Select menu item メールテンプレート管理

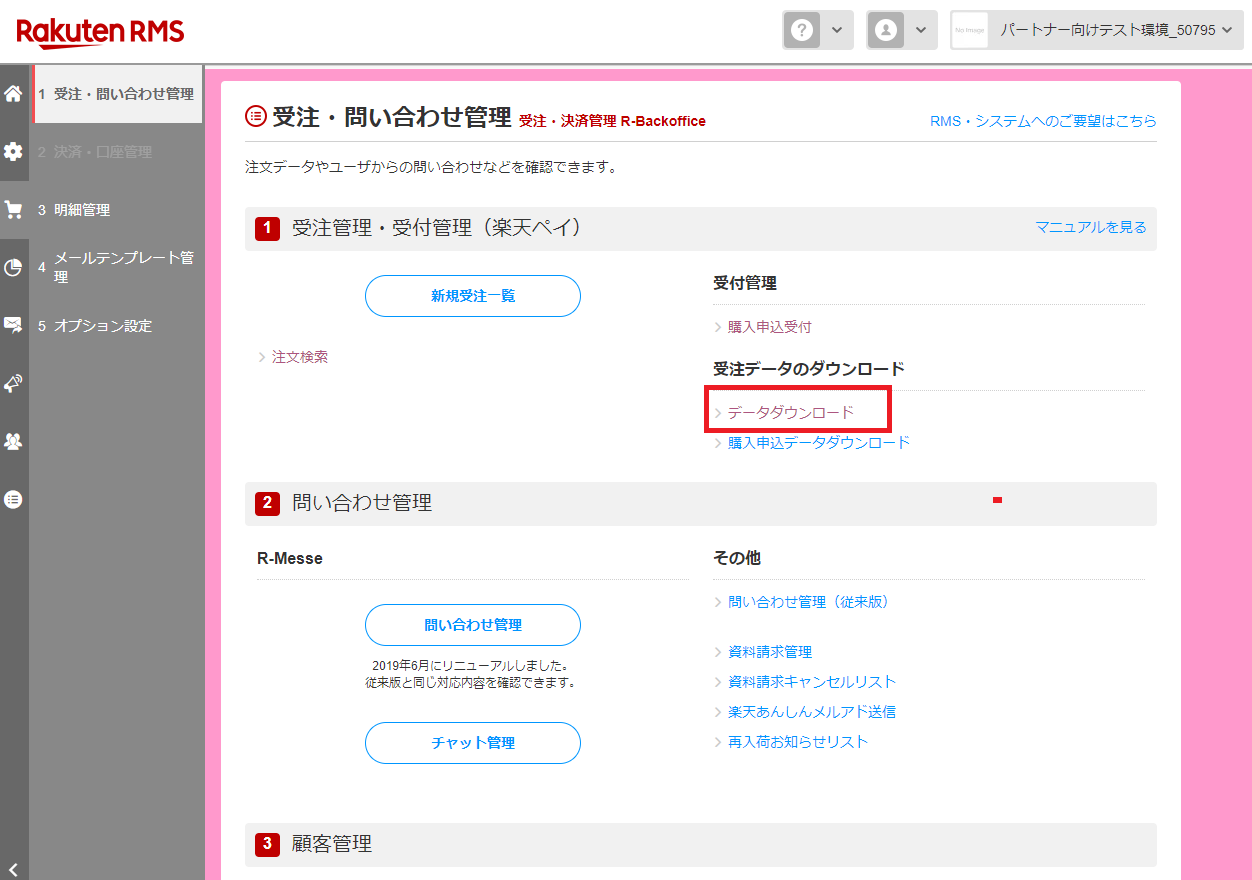click(x=117, y=268)
